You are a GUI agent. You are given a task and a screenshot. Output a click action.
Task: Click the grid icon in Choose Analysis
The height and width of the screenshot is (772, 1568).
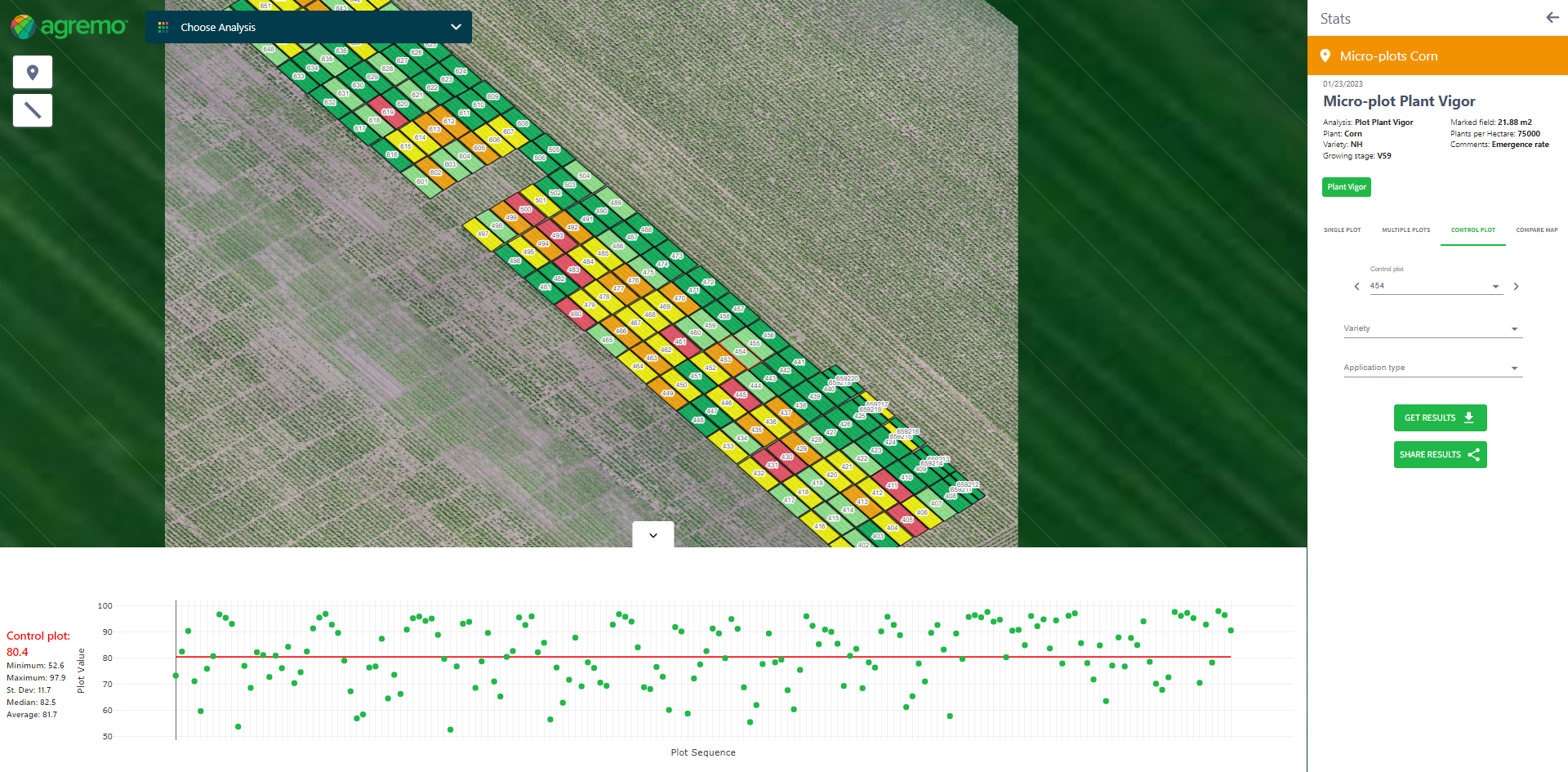click(x=163, y=27)
